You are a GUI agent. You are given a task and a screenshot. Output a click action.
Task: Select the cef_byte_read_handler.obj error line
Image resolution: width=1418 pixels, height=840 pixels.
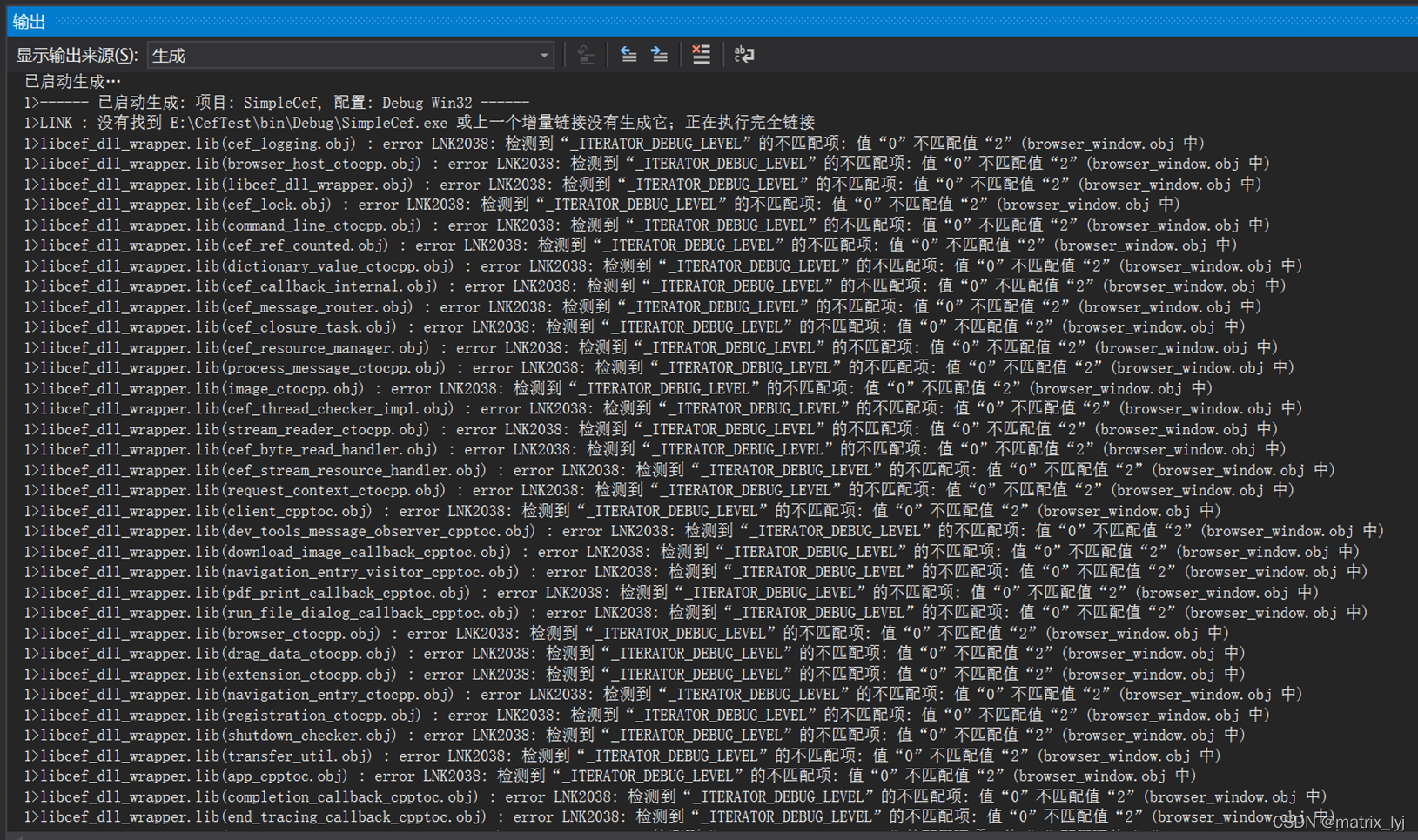[655, 450]
